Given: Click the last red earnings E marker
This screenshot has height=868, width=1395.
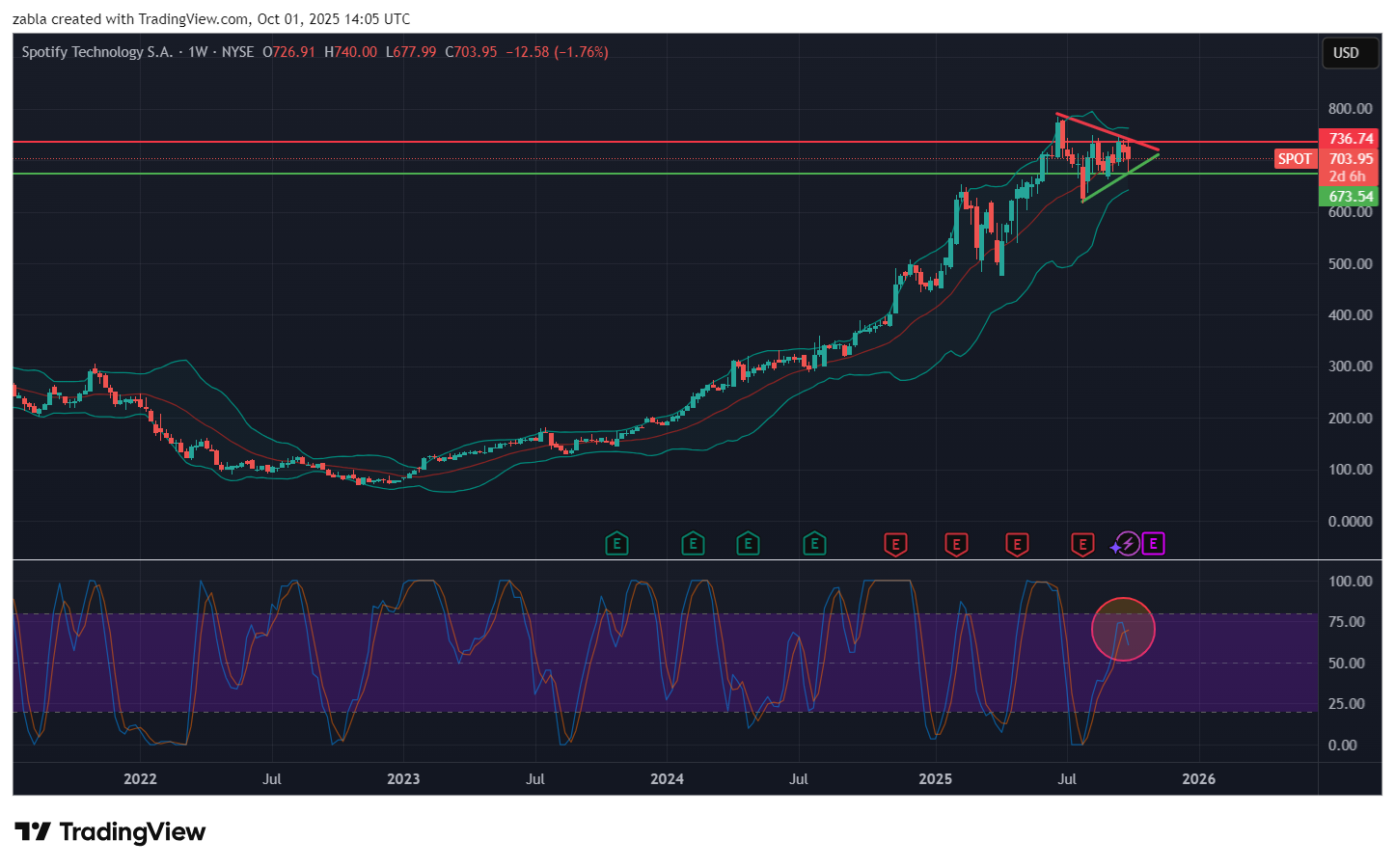Looking at the screenshot, I should point(1082,545).
